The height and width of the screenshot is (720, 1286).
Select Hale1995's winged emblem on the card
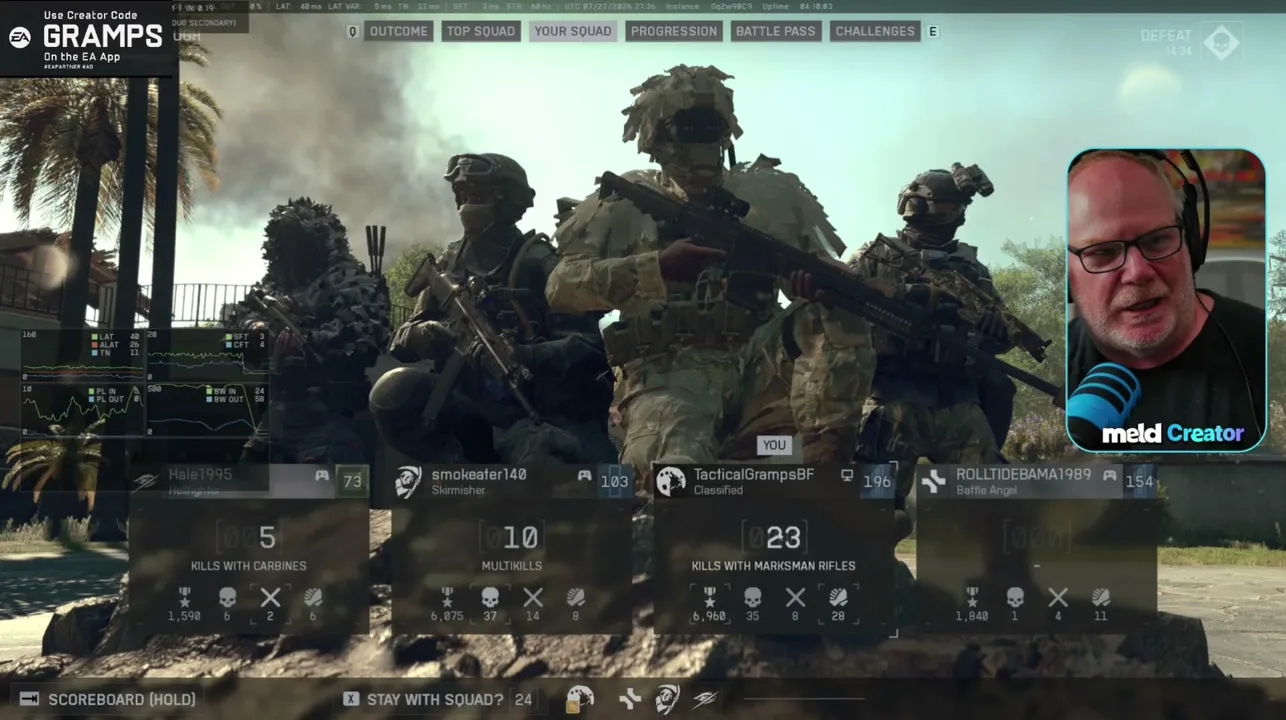[145, 481]
